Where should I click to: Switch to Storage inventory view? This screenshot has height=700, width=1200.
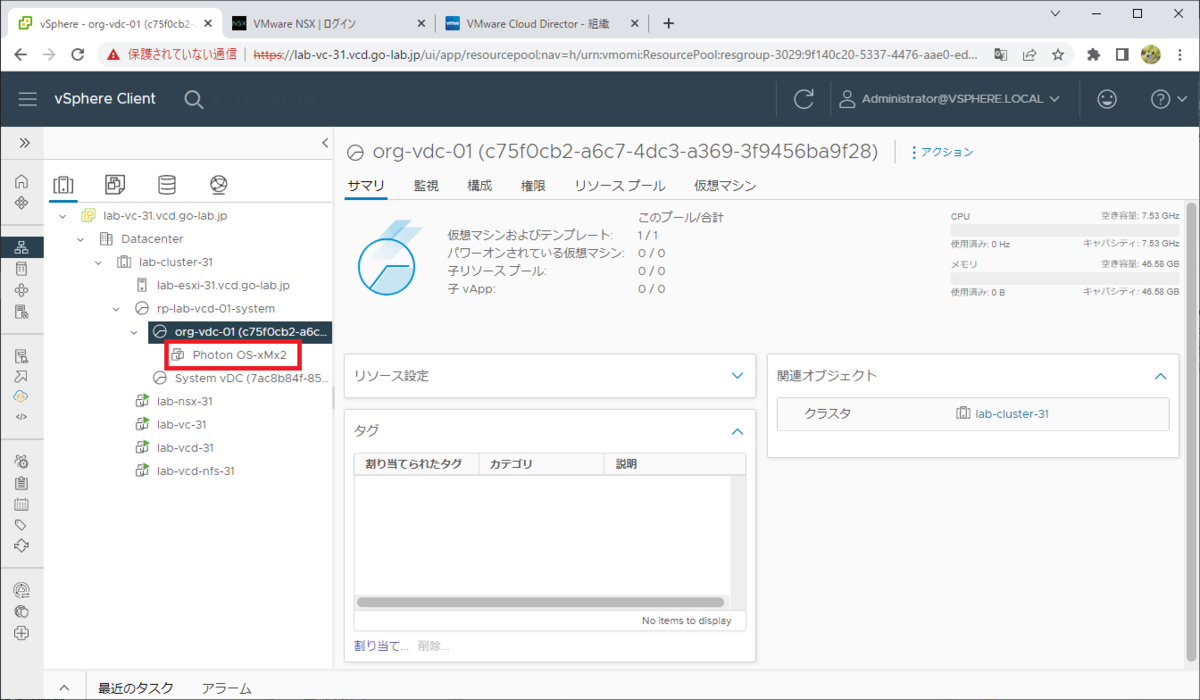167,185
